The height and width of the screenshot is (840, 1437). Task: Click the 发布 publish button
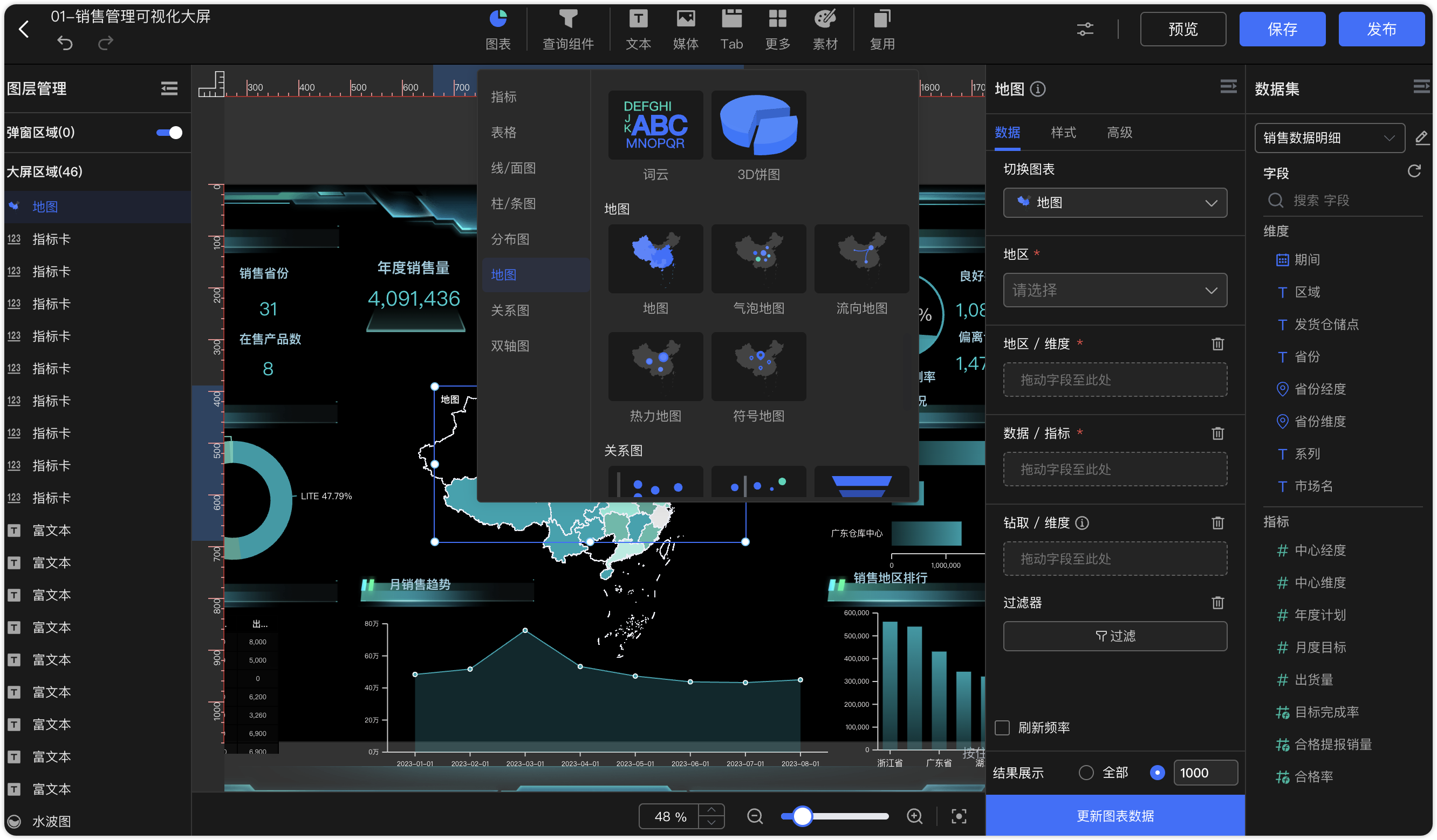coord(1381,29)
